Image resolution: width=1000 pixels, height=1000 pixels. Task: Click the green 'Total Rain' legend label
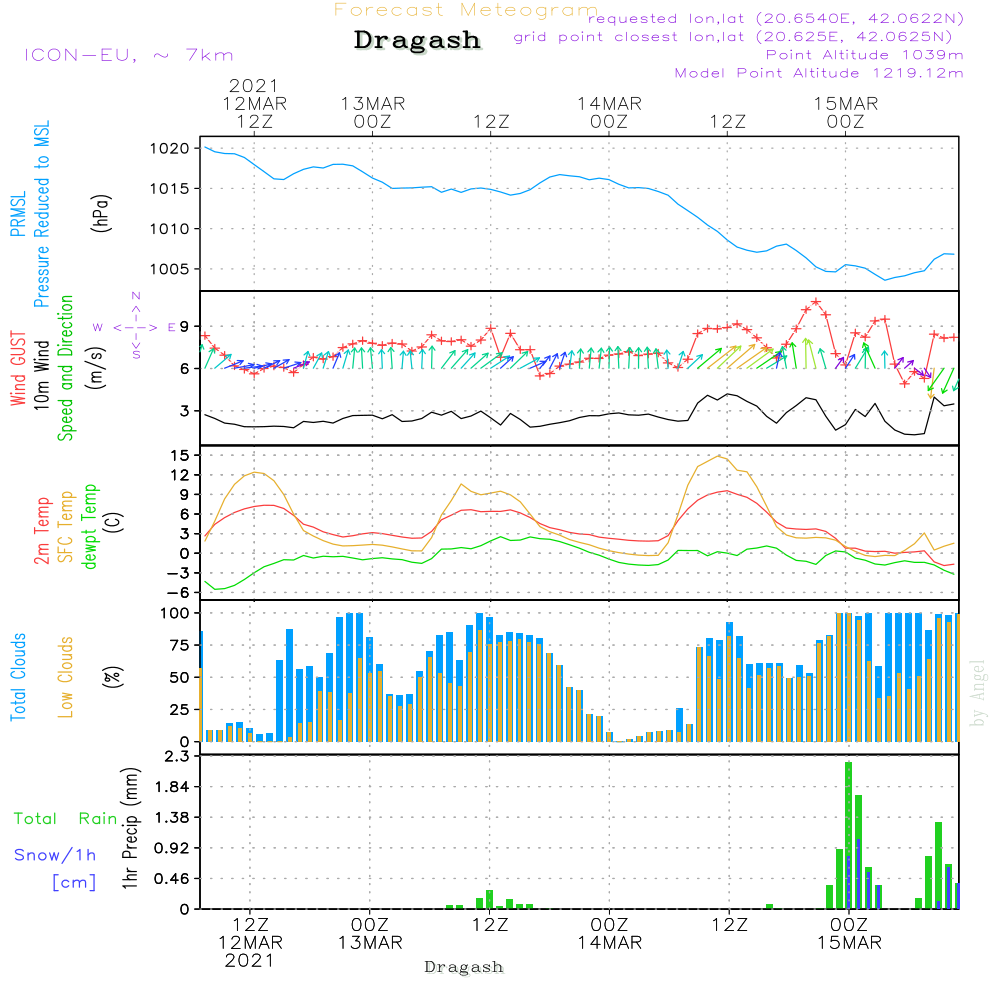point(66,819)
